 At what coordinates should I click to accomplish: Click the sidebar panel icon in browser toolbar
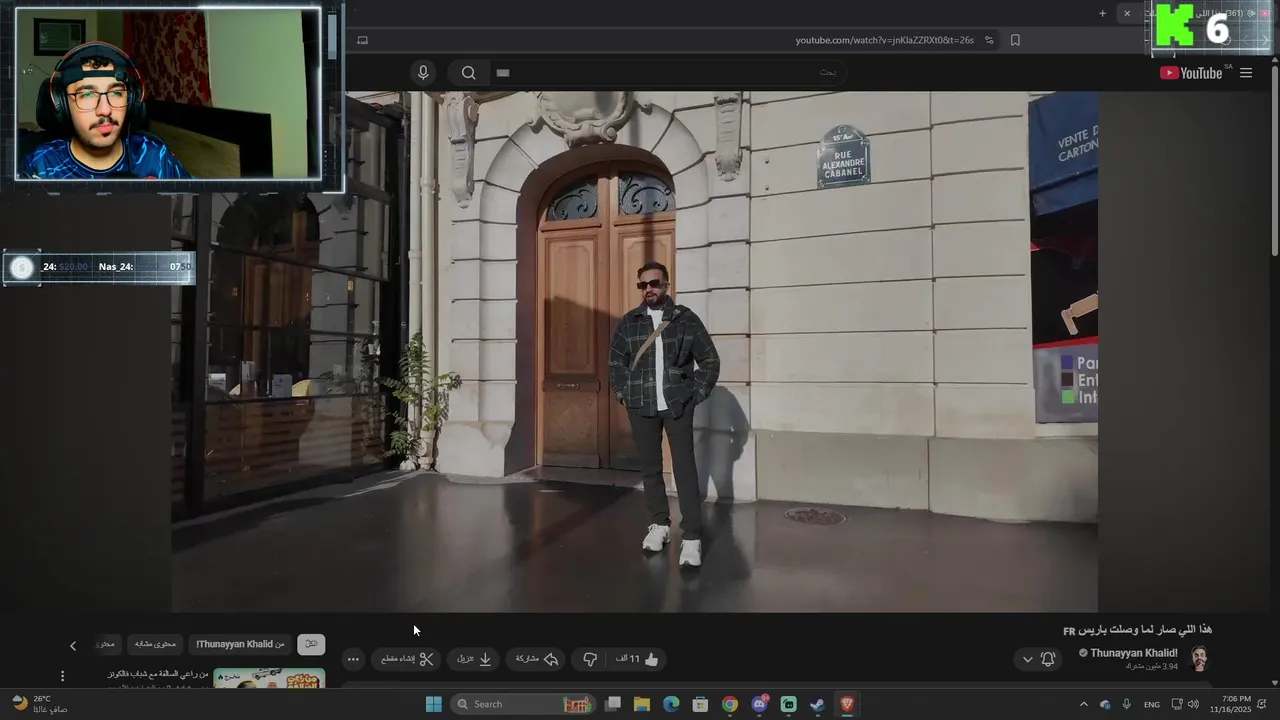(362, 40)
